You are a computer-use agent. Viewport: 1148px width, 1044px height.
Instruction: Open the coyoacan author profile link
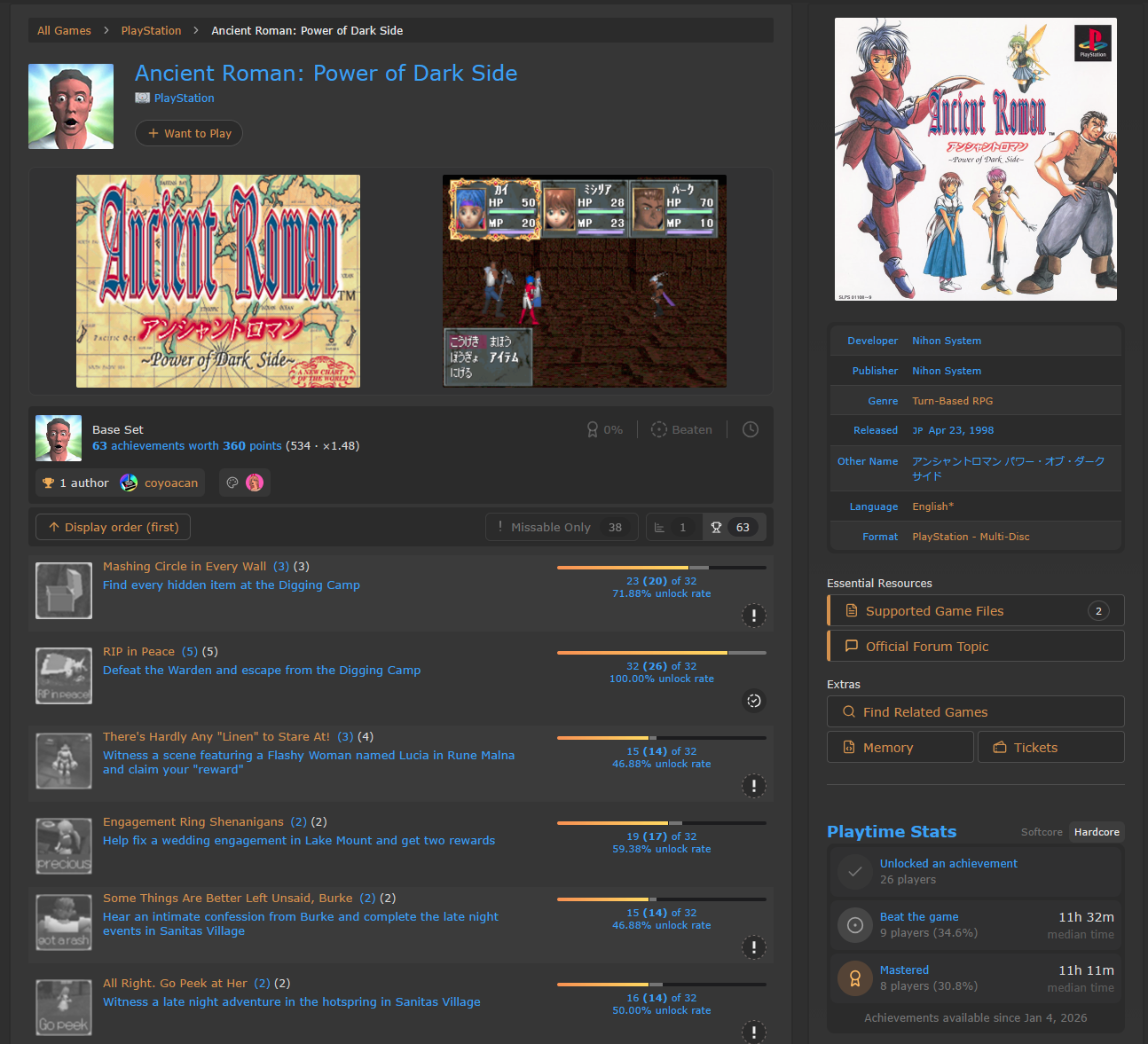click(171, 483)
